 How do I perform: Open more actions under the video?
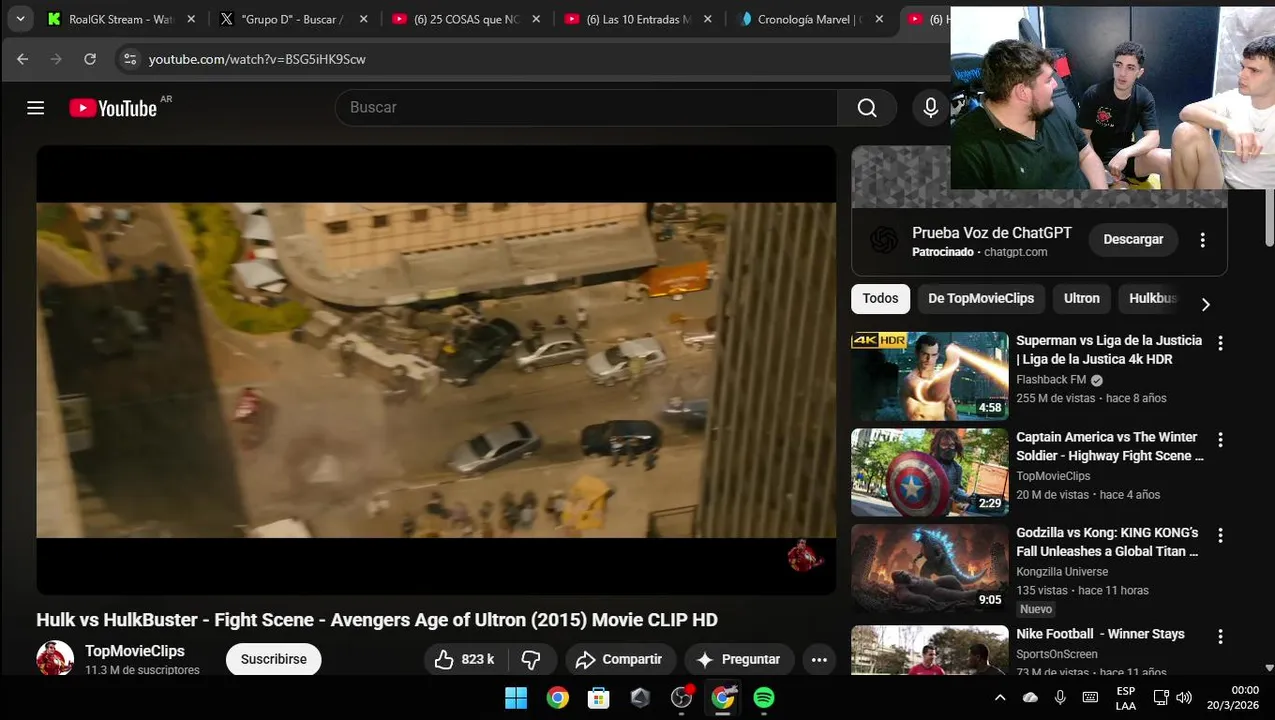pyautogui.click(x=819, y=659)
